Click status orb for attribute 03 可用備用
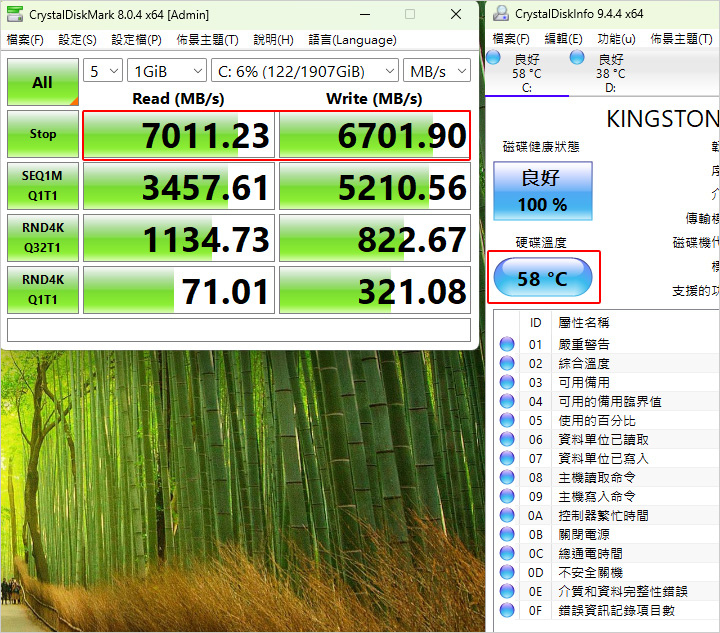 click(507, 382)
